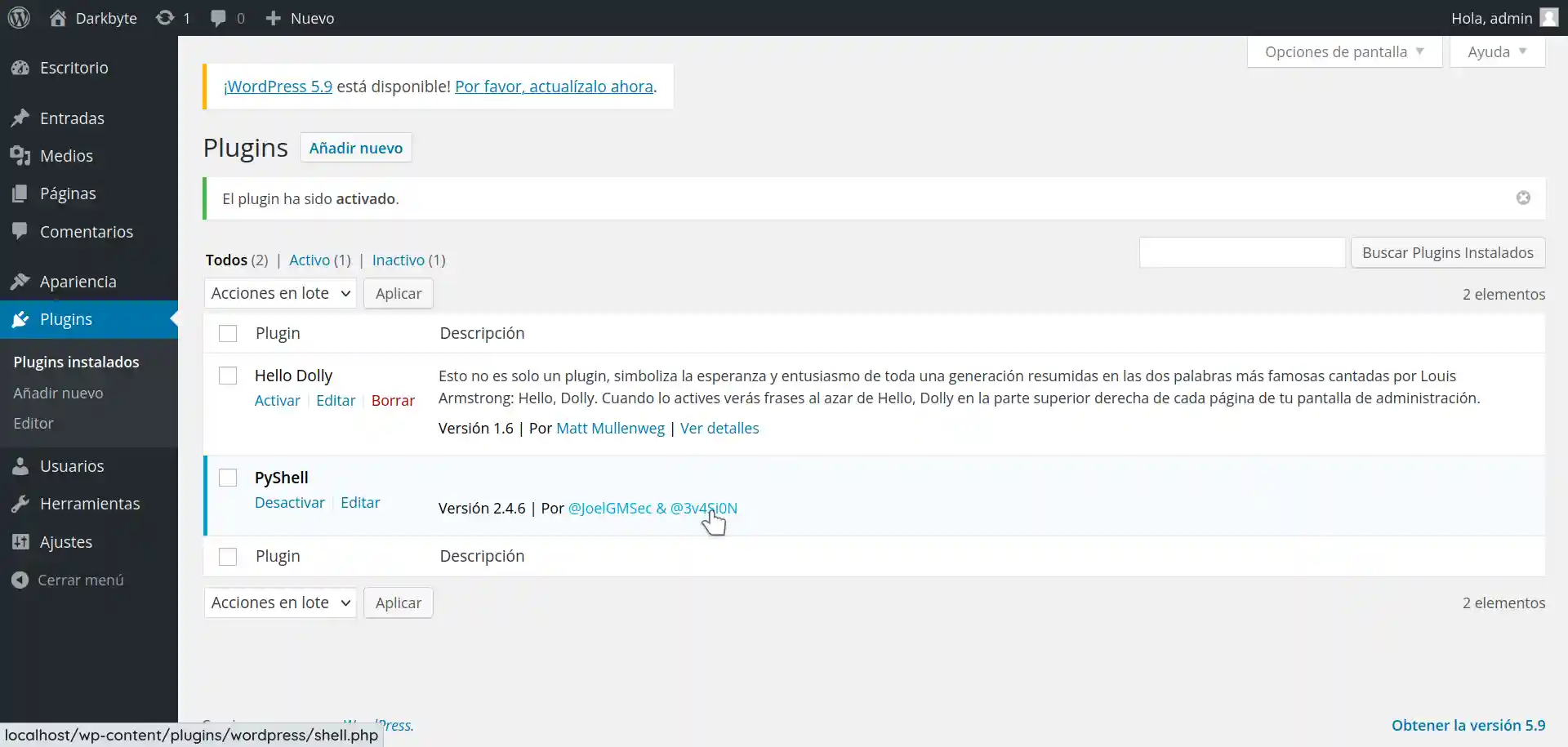Click the Herramientas wrench icon
The width and height of the screenshot is (1568, 747).
tap(20, 504)
